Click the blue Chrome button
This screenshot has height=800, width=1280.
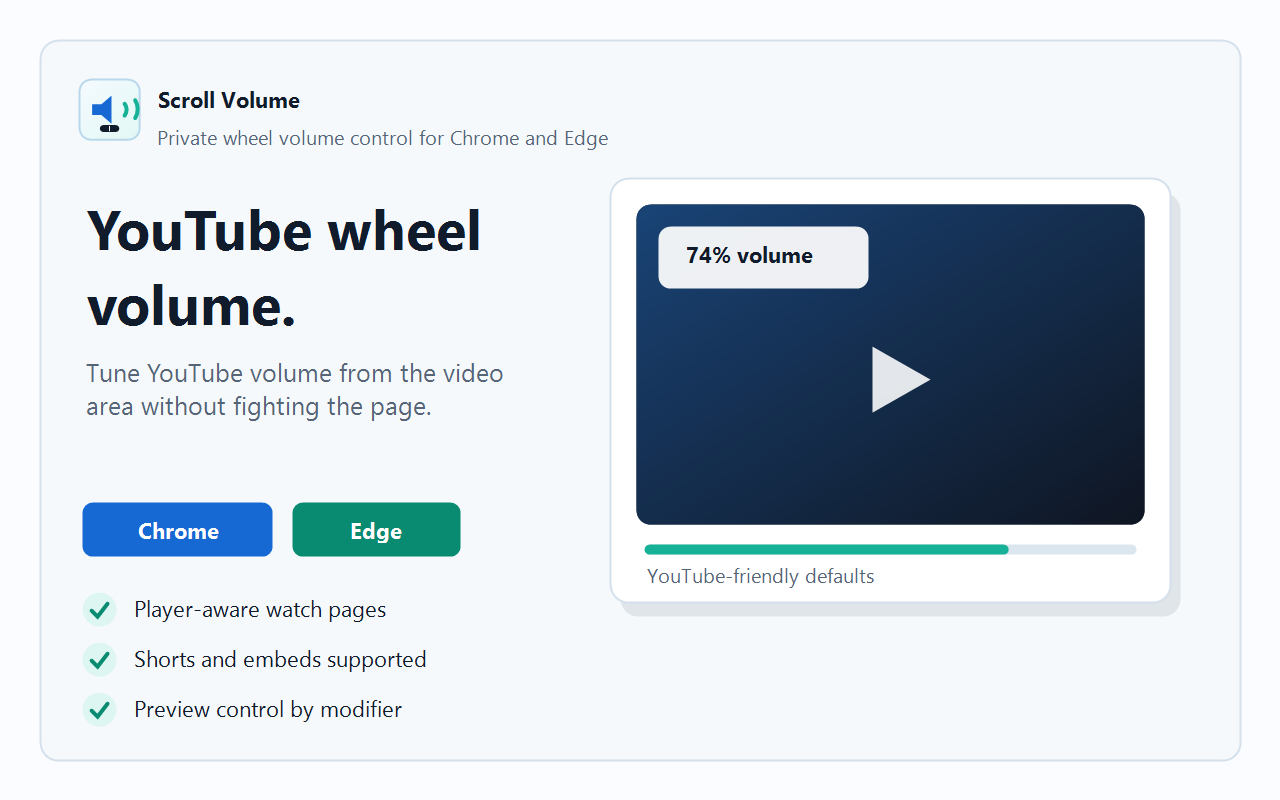pos(177,530)
